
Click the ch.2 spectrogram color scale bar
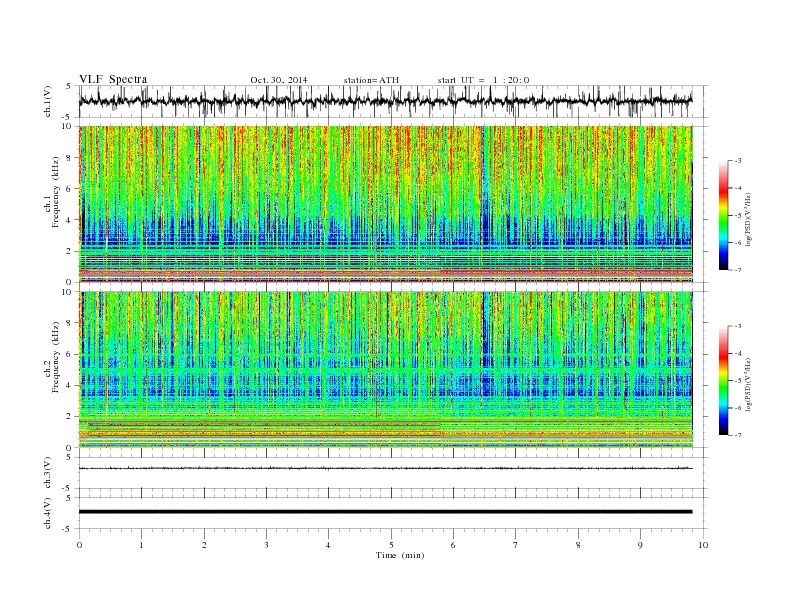click(723, 381)
